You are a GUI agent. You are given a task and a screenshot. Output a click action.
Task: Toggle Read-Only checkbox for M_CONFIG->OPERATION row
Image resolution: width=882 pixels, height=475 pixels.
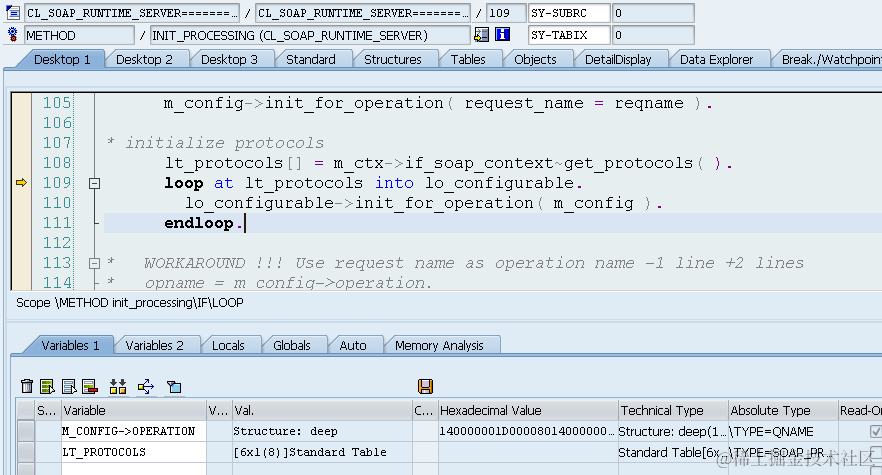(x=875, y=431)
